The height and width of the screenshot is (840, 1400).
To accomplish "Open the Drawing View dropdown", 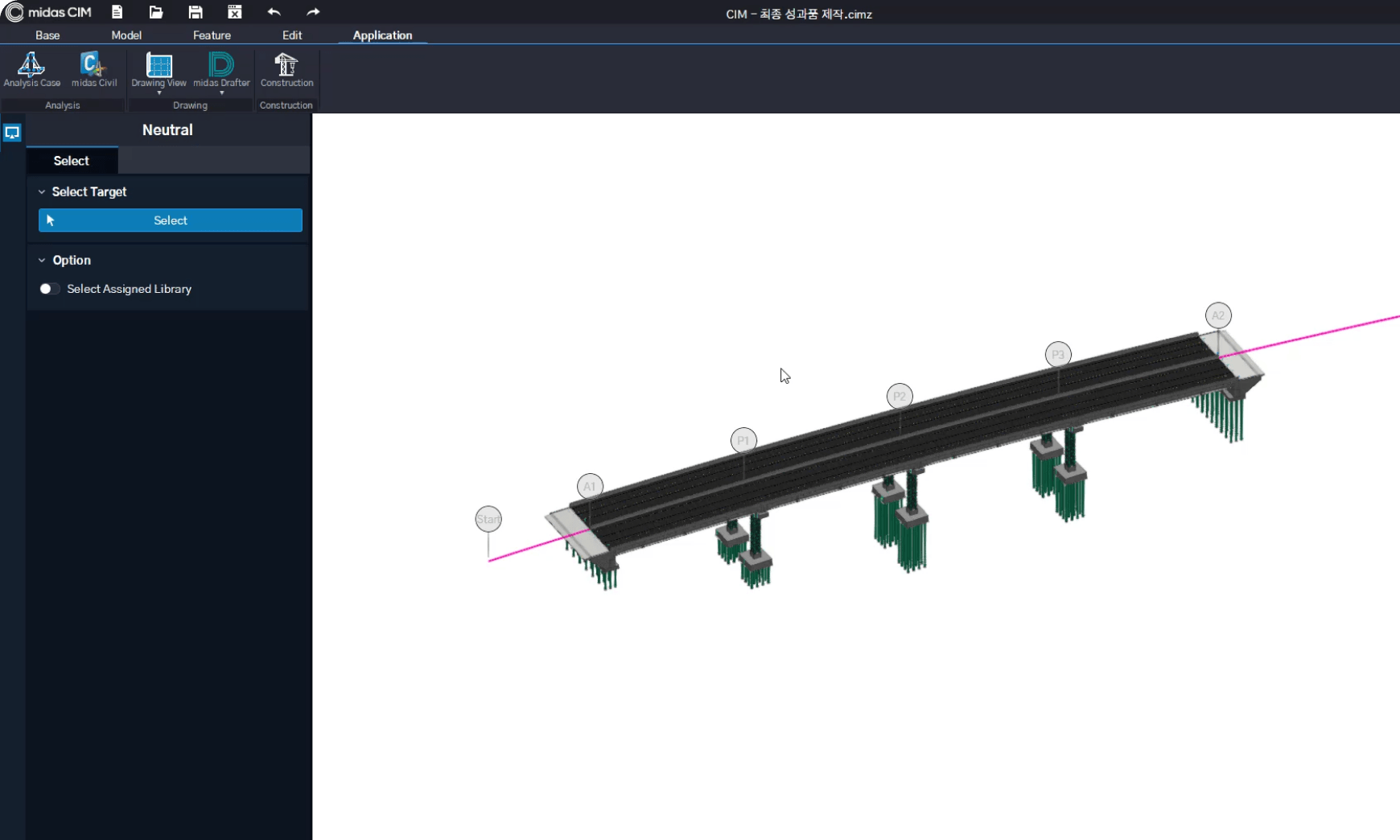I will [159, 93].
